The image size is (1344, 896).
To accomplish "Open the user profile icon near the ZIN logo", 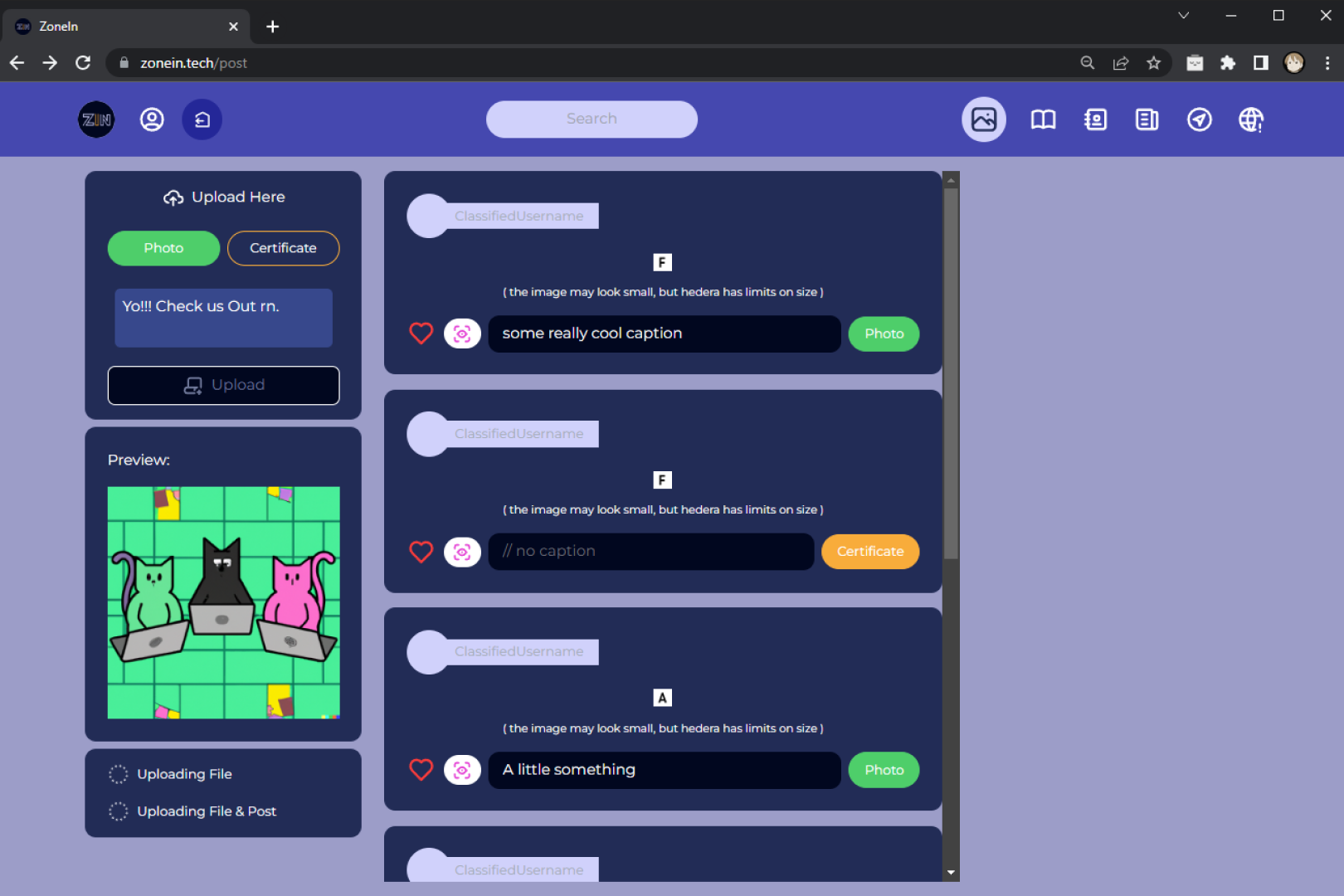I will click(x=151, y=119).
